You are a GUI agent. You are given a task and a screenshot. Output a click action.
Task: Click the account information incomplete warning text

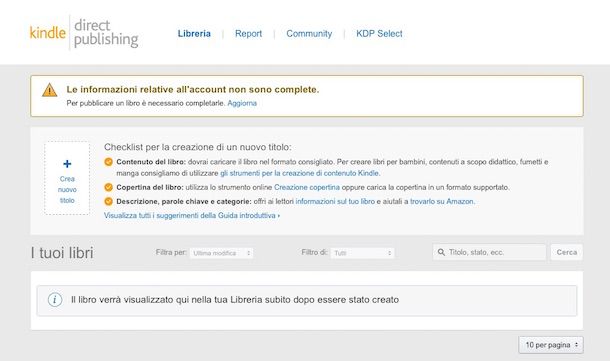(x=193, y=89)
